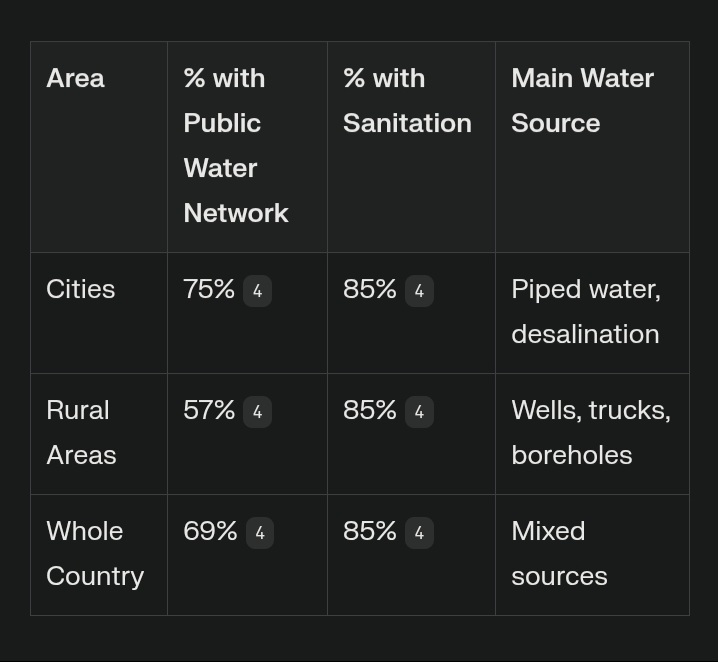Screen dimensions: 718x662
Task: Click the % with Sanitation column header
Action: coord(406,100)
